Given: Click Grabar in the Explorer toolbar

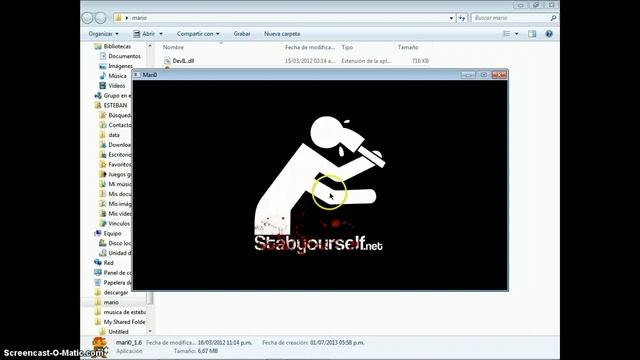Looking at the screenshot, I should [x=242, y=34].
